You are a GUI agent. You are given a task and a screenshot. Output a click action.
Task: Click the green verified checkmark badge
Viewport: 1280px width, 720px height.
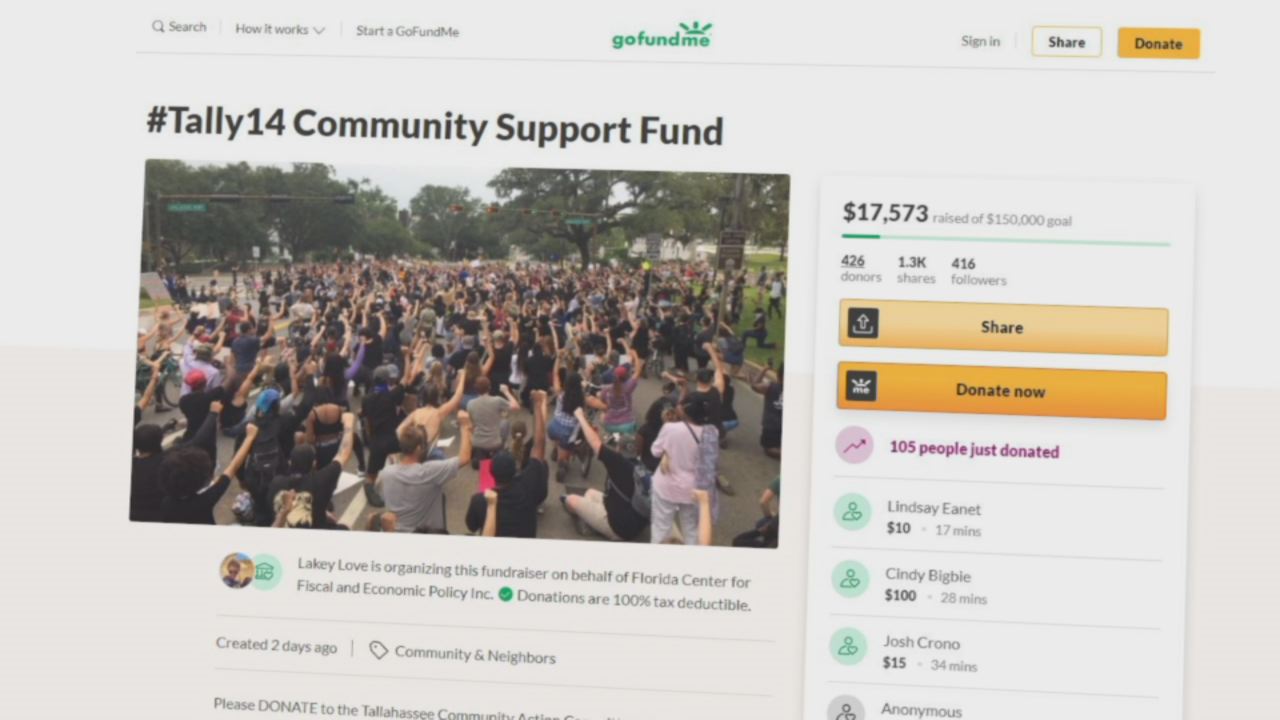(x=505, y=594)
